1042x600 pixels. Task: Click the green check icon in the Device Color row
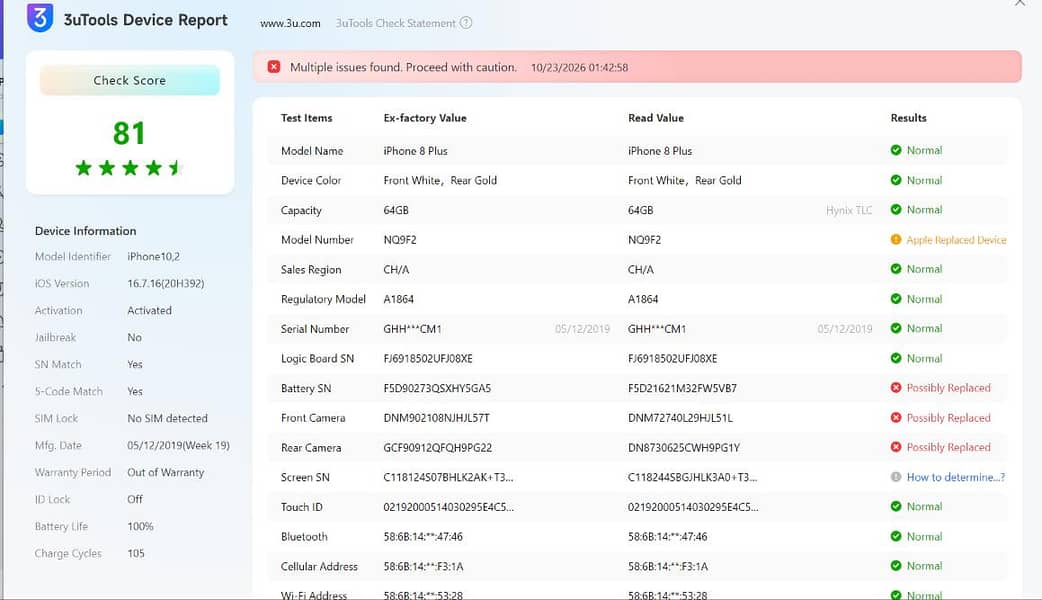pyautogui.click(x=896, y=180)
